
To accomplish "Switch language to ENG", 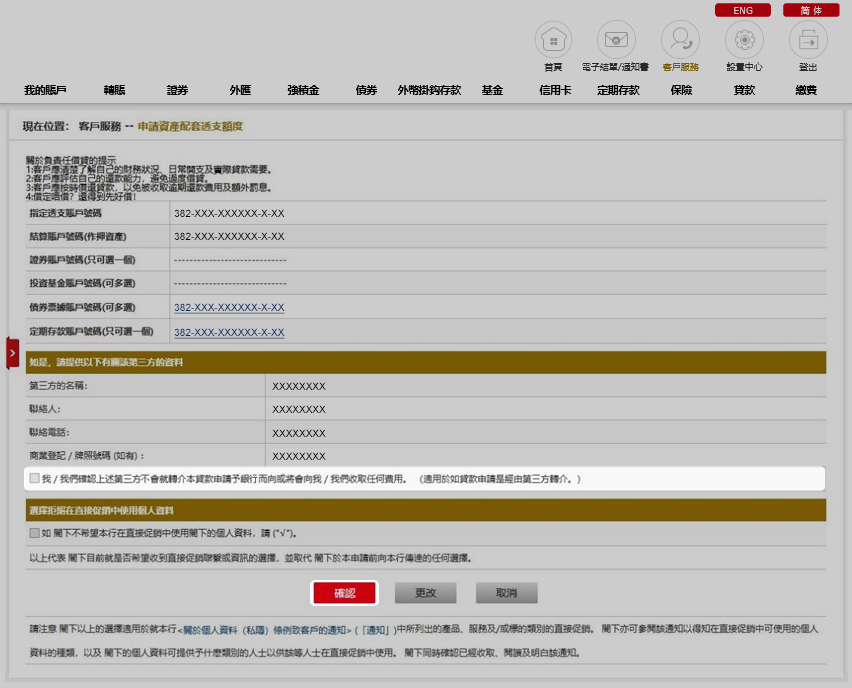I will pyautogui.click(x=742, y=10).
